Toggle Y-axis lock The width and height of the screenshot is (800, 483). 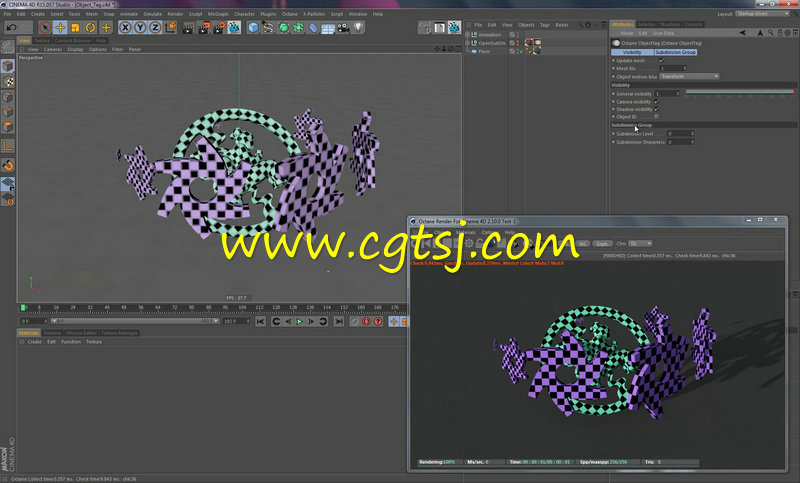(x=140, y=27)
